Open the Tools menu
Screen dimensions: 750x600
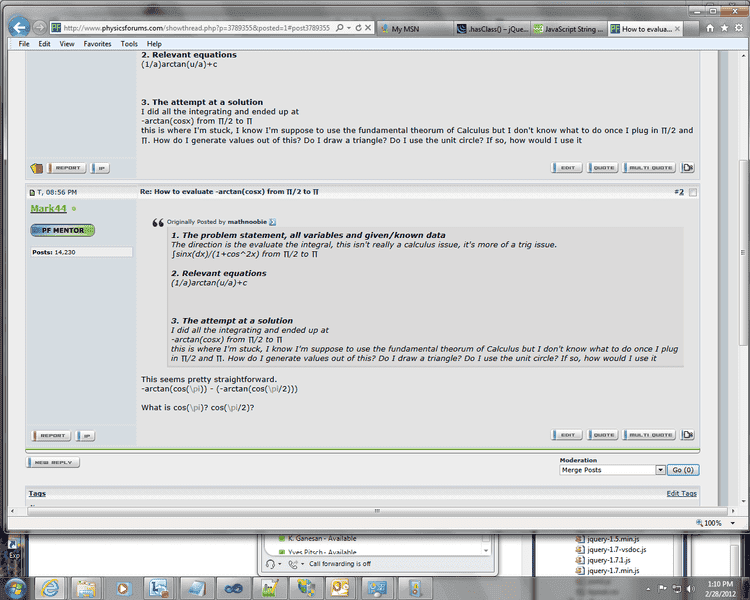click(129, 44)
